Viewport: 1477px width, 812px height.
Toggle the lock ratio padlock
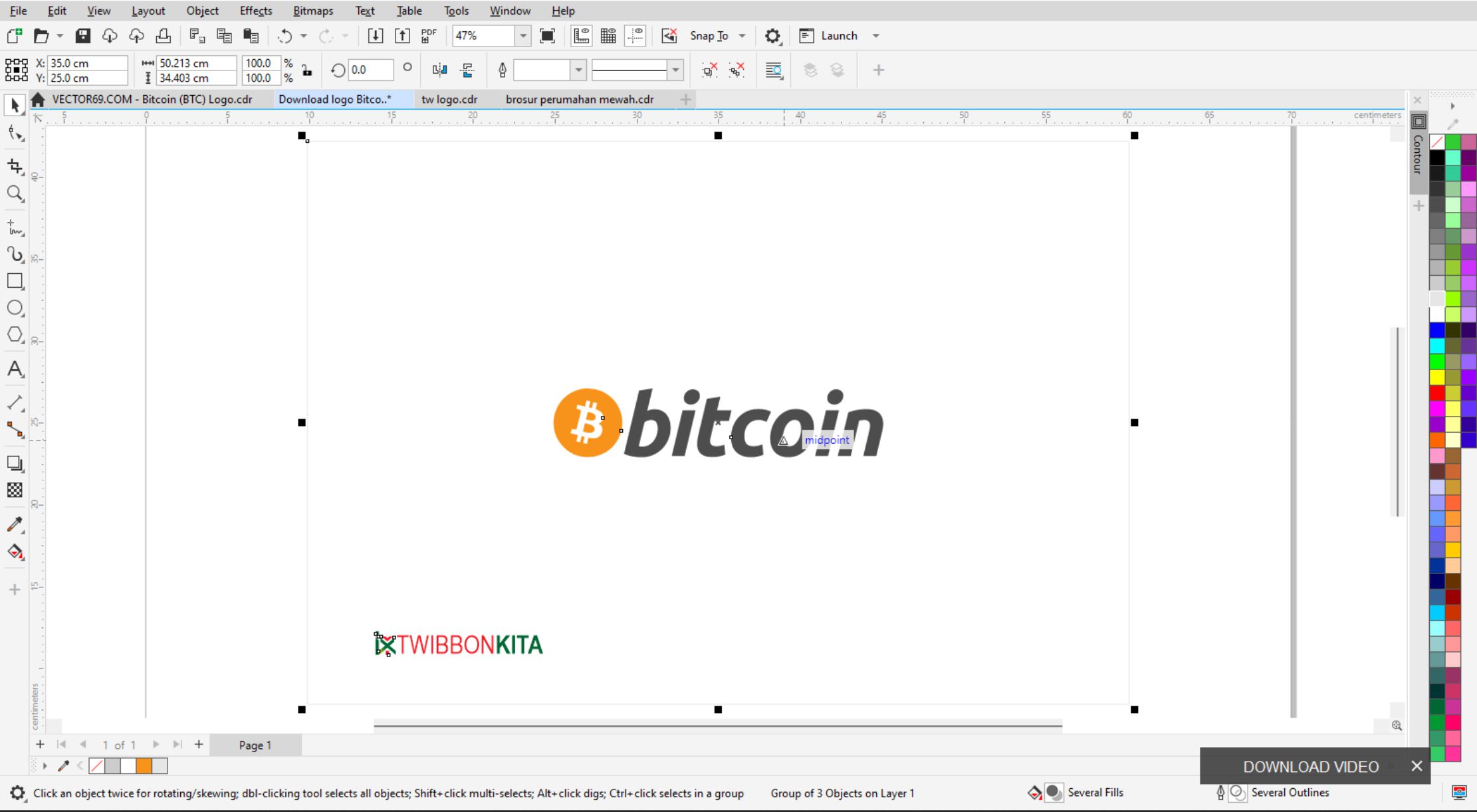306,70
